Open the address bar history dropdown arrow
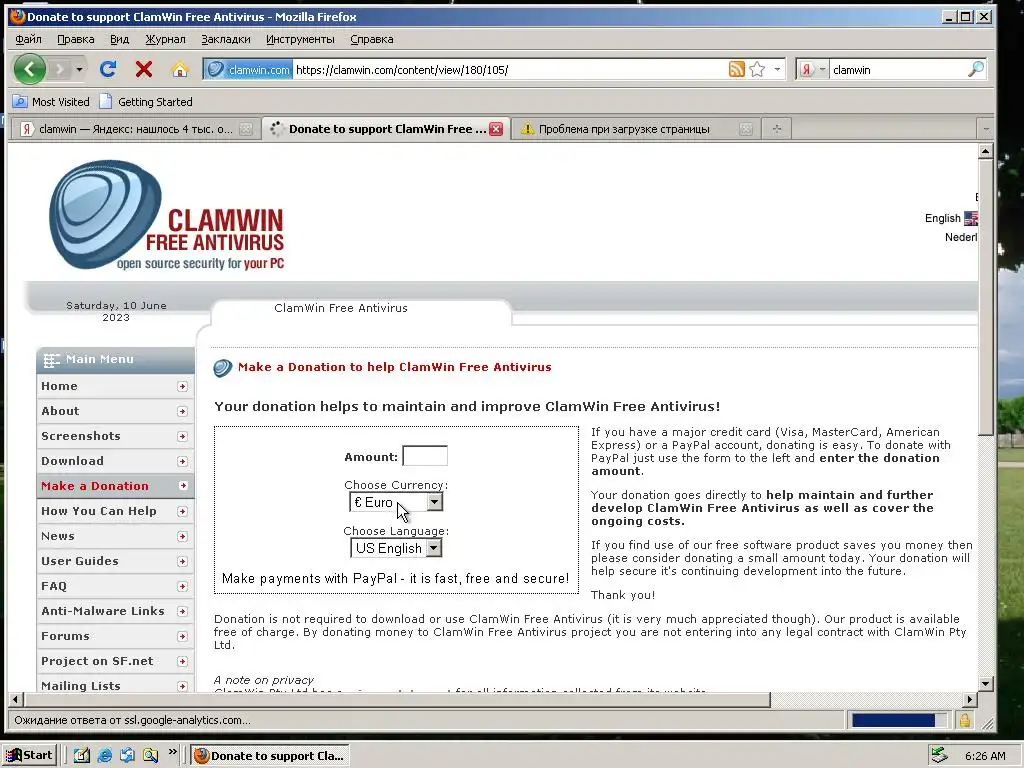Viewport: 1024px width, 768px height. [x=777, y=69]
